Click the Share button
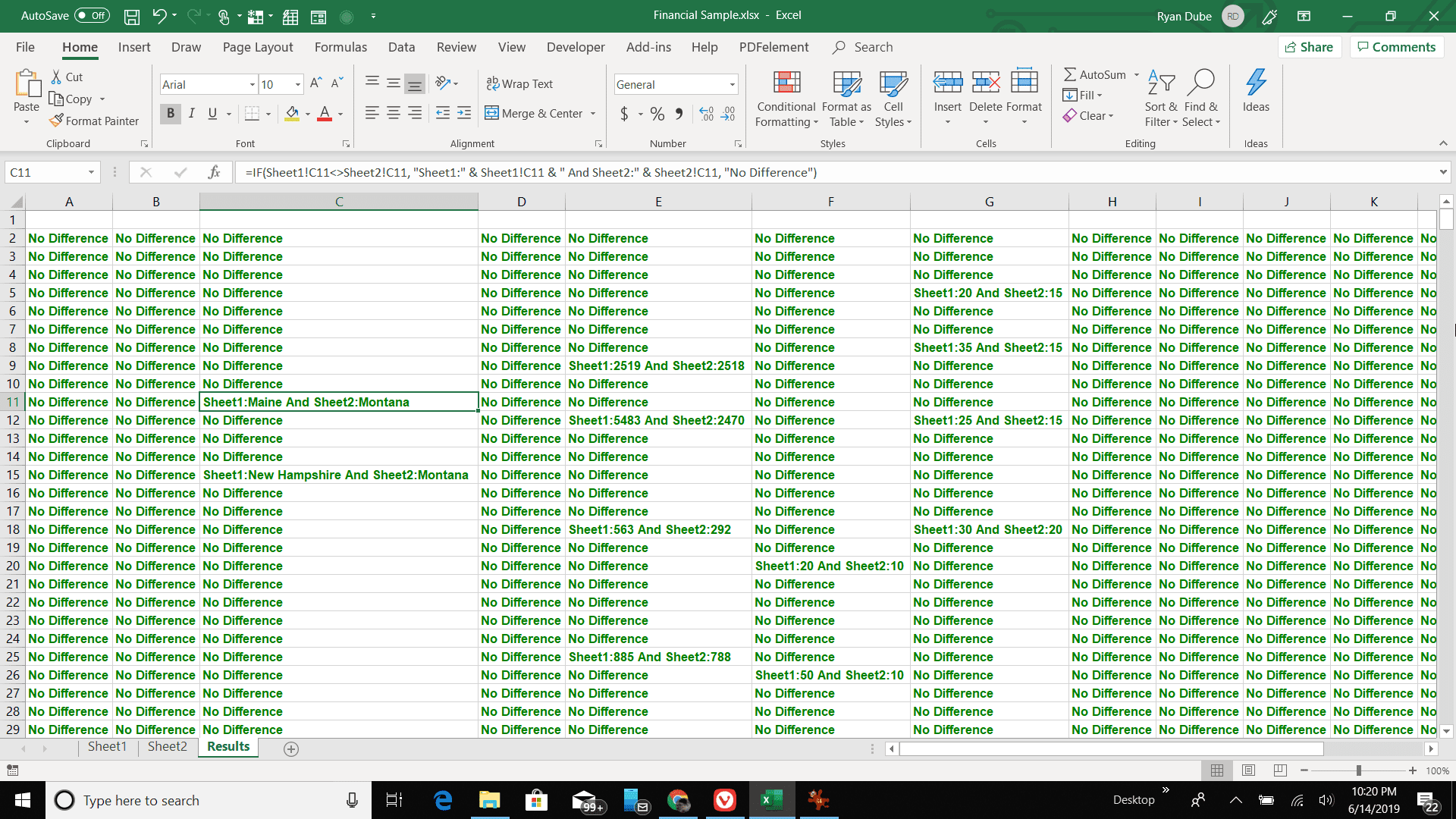This screenshot has width=1456, height=819. pyautogui.click(x=1311, y=47)
